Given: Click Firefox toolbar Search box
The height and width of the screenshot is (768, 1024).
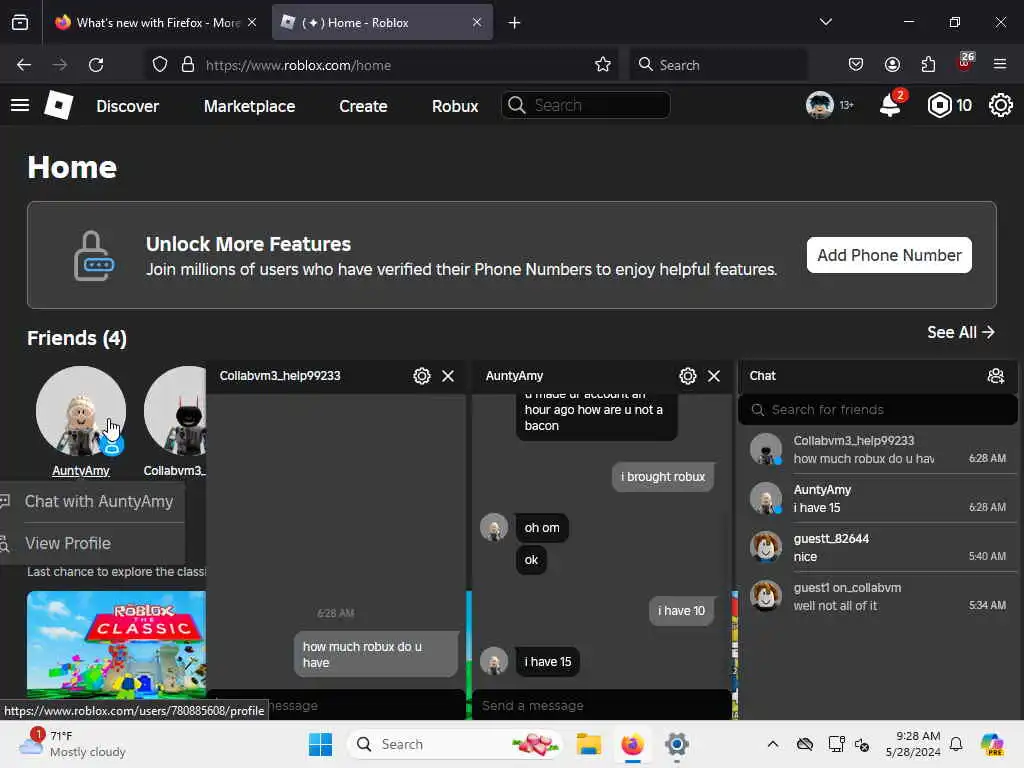Looking at the screenshot, I should pyautogui.click(x=718, y=65).
